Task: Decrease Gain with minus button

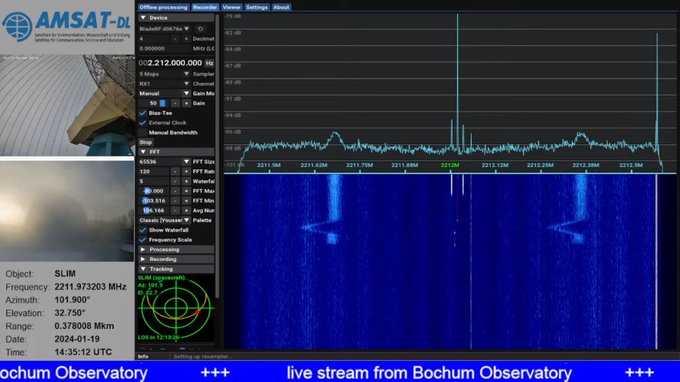Action: pyautogui.click(x=175, y=103)
